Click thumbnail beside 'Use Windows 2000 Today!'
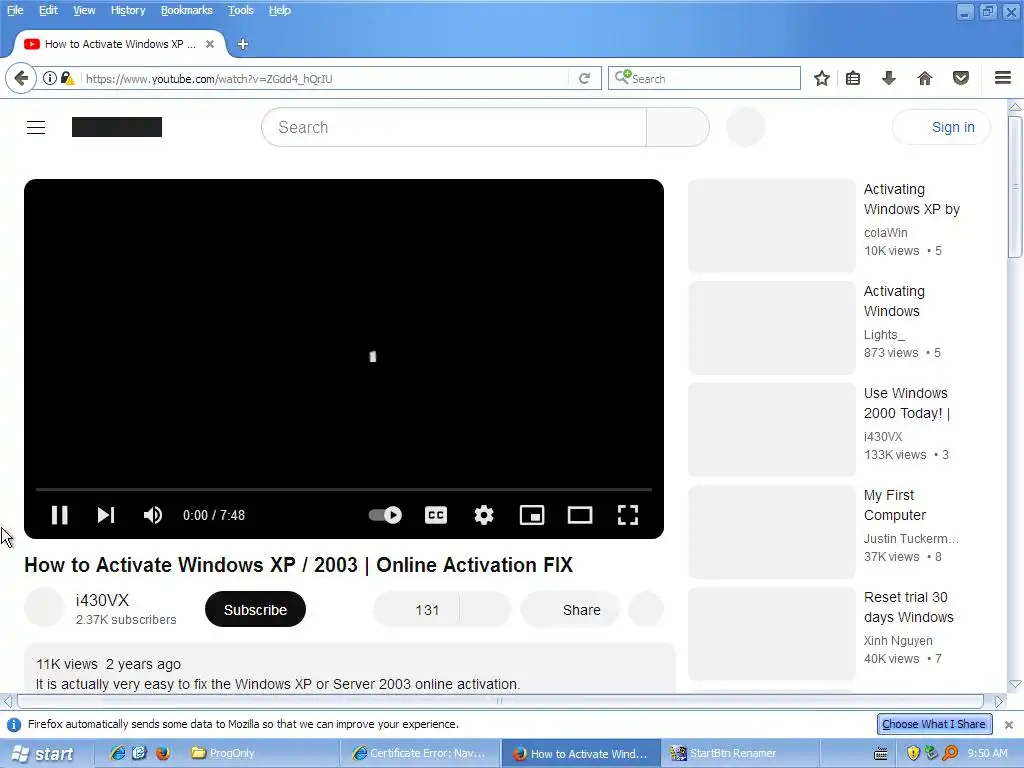 pos(772,430)
